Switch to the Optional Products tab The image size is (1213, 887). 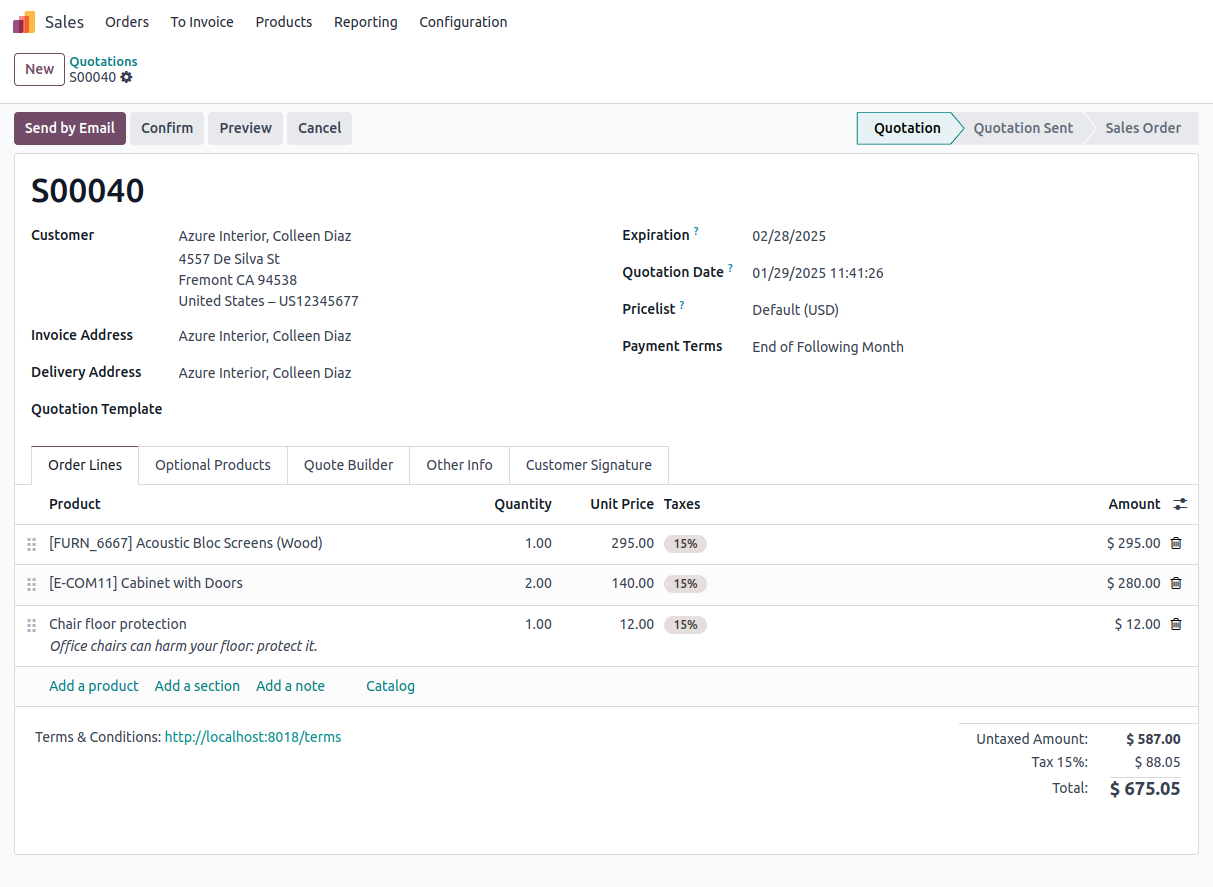212,465
